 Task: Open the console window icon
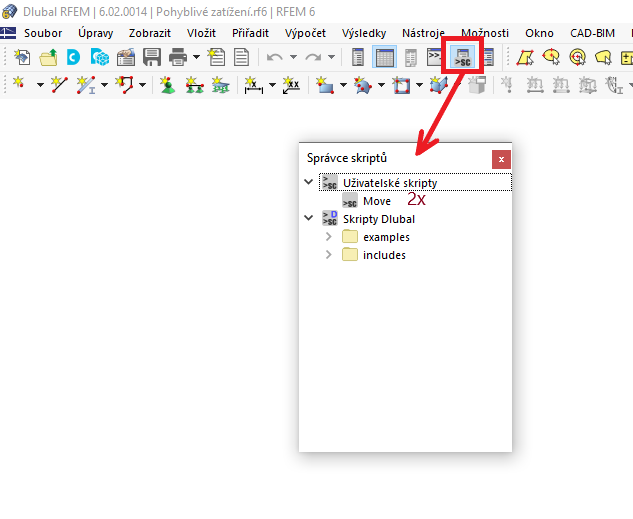434,57
